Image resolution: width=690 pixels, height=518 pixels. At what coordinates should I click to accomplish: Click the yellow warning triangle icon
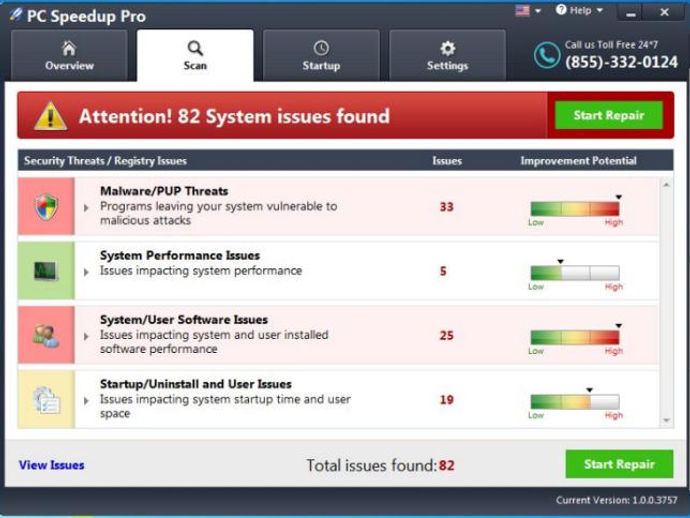51,116
